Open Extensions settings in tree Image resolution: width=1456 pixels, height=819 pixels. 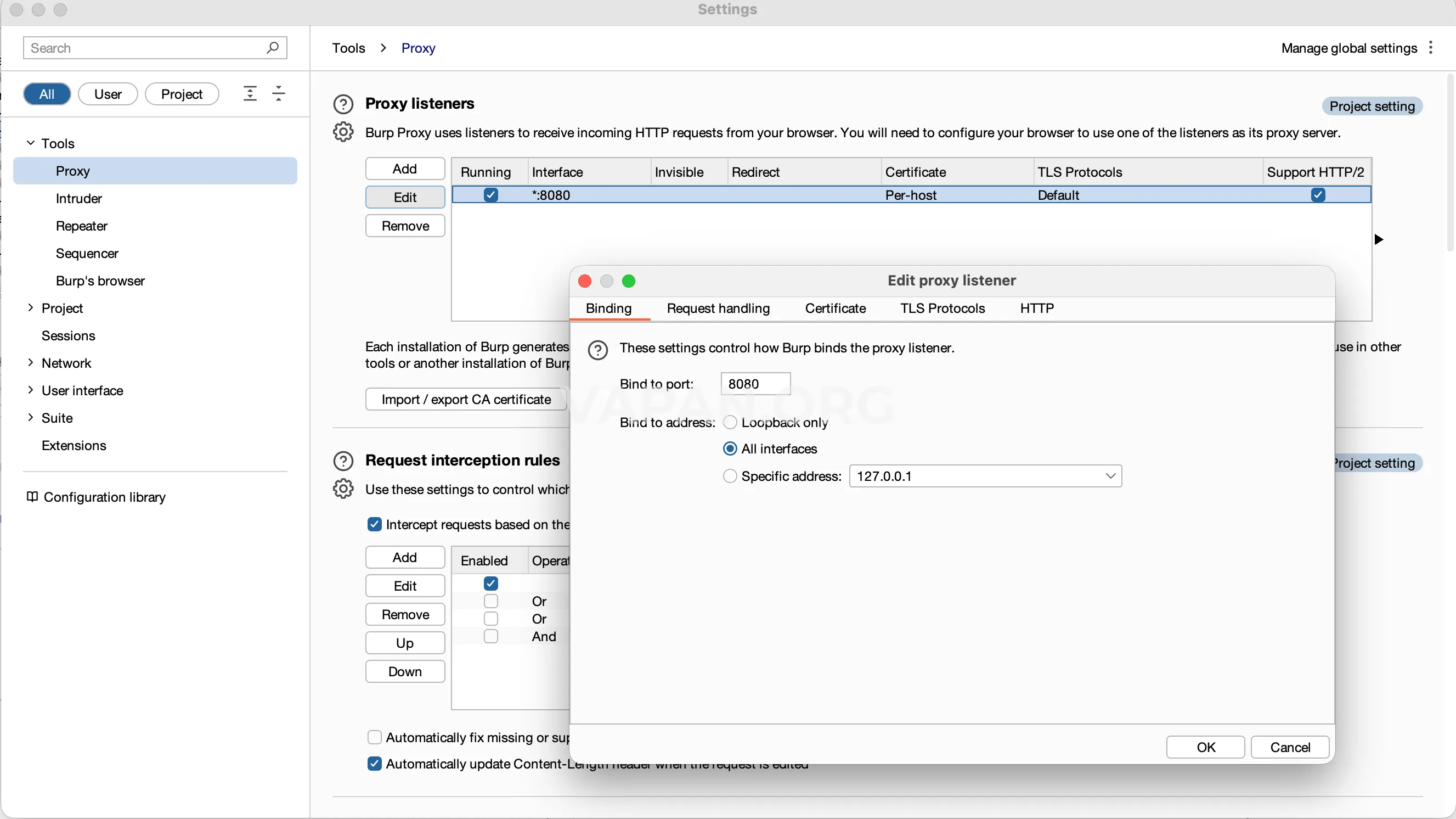[x=74, y=445]
